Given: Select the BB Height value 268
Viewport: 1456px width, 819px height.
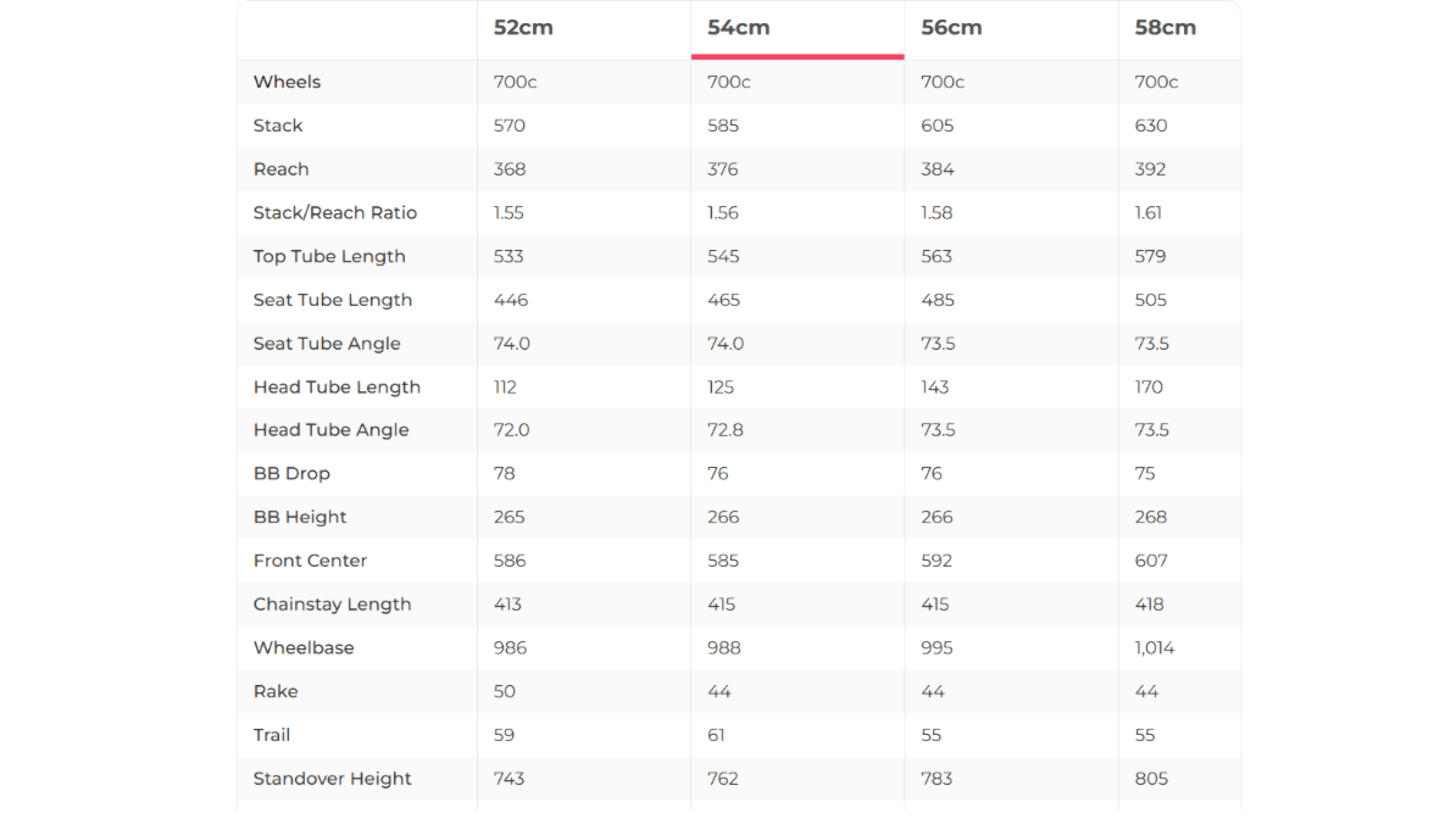Looking at the screenshot, I should (1150, 517).
